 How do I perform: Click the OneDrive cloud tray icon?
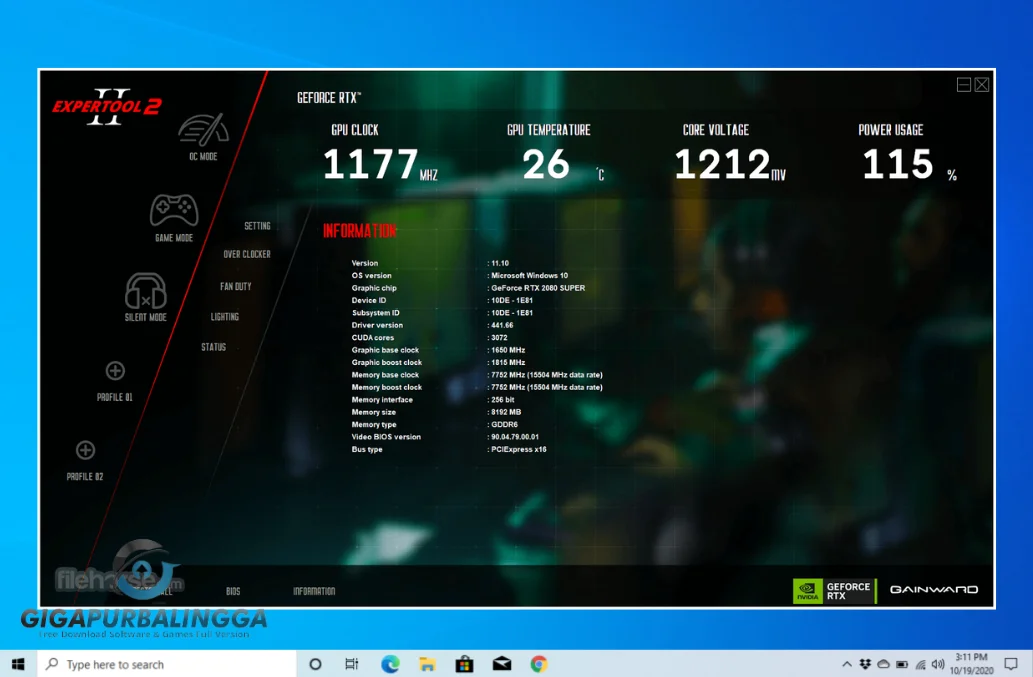click(883, 664)
